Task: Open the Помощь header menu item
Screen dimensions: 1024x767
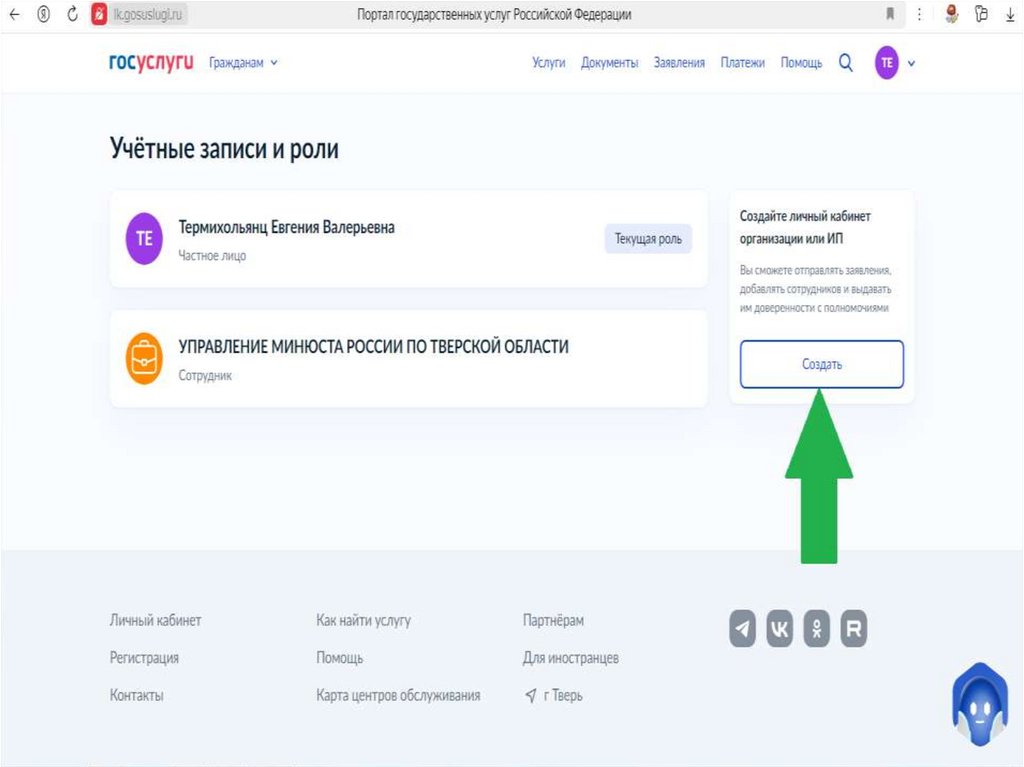Action: tap(801, 63)
